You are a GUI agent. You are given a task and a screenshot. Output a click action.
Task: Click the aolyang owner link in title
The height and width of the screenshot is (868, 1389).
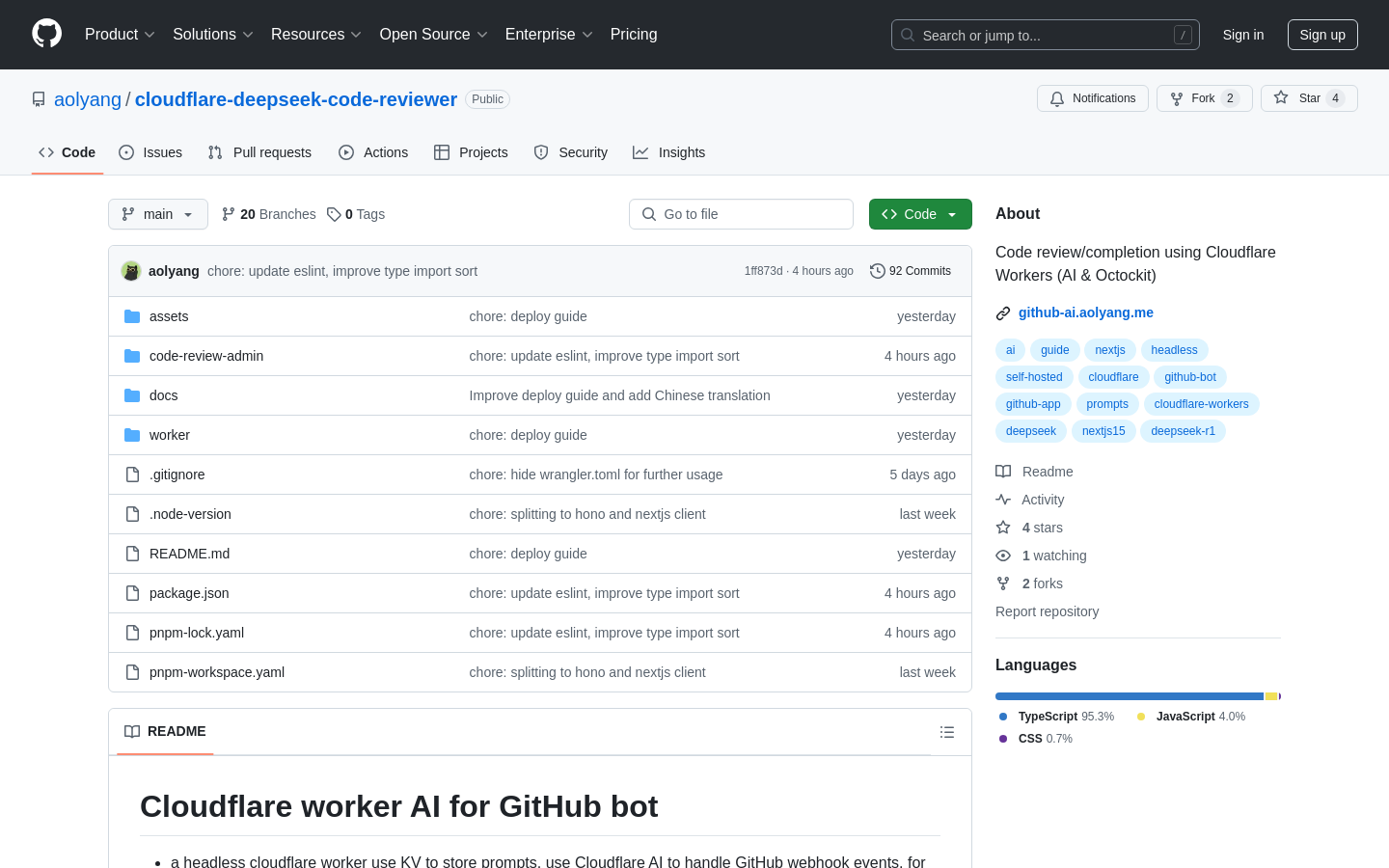click(x=88, y=99)
